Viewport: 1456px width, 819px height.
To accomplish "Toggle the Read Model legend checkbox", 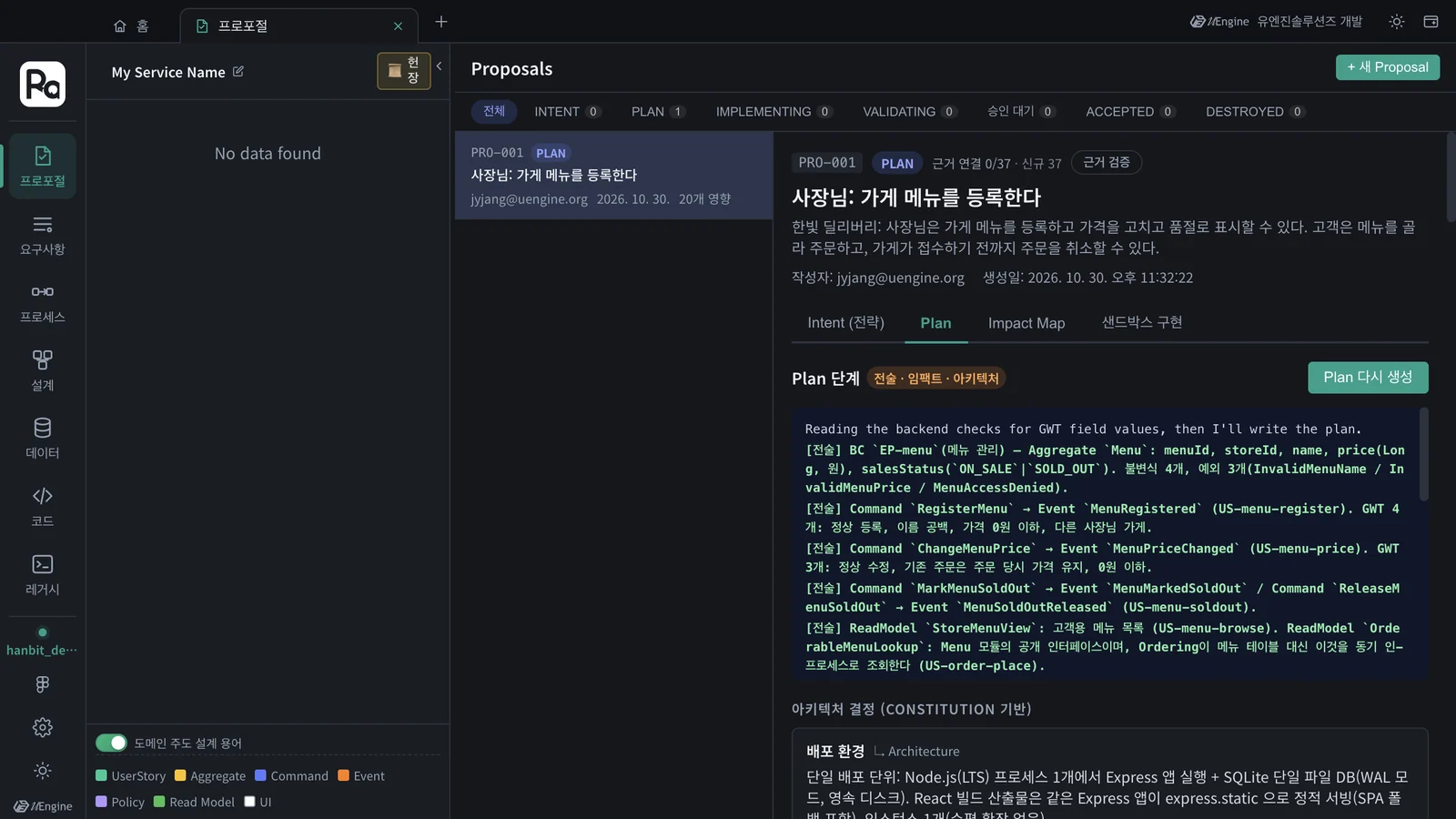I will (x=159, y=802).
